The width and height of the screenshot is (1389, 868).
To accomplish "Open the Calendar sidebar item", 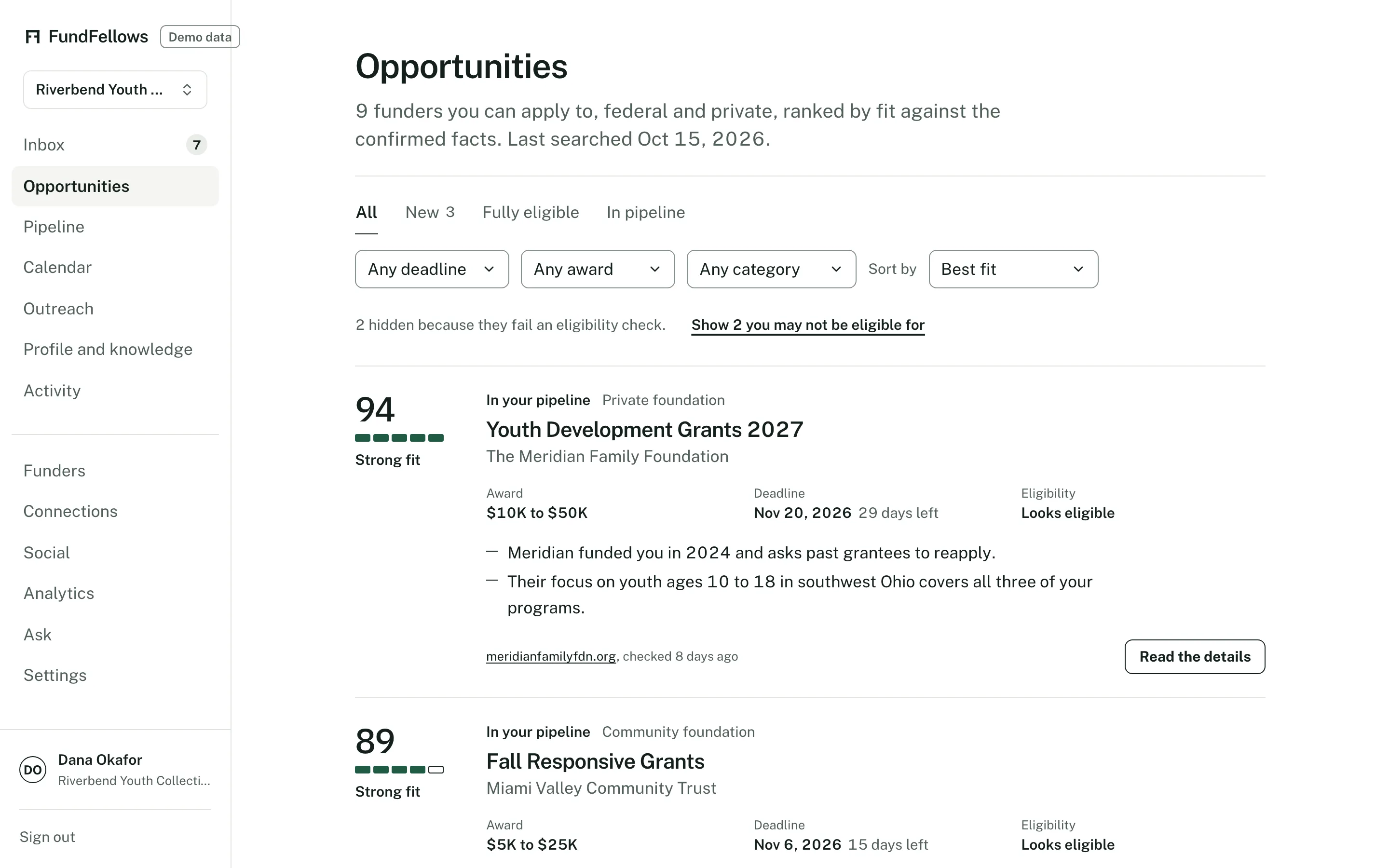I will click(115, 268).
